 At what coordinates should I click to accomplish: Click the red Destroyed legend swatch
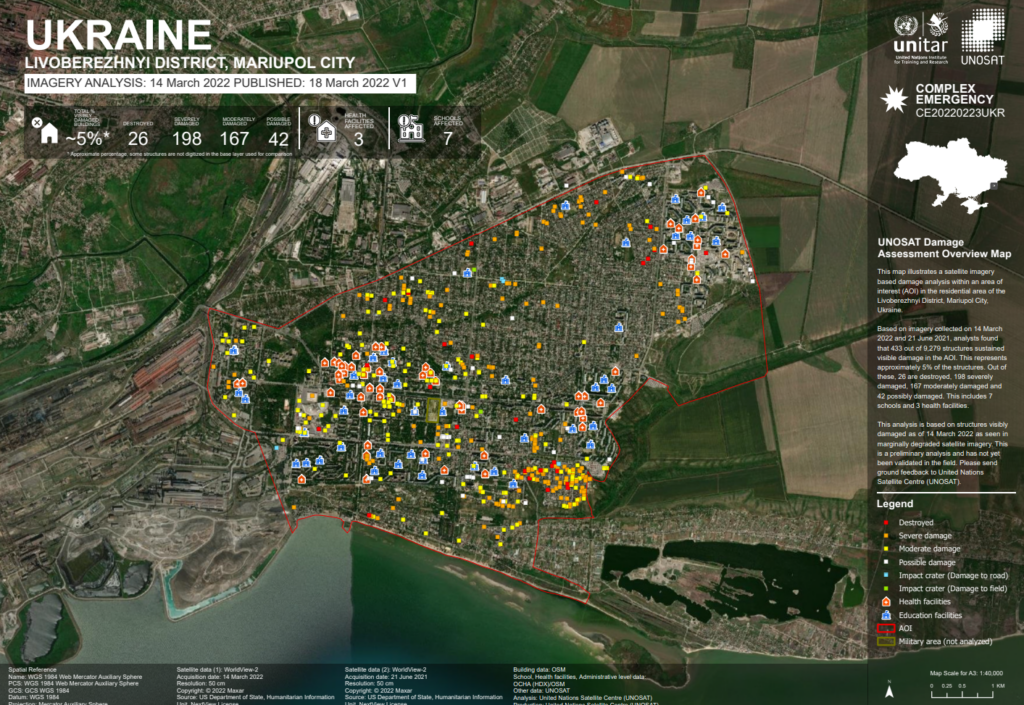click(x=884, y=523)
